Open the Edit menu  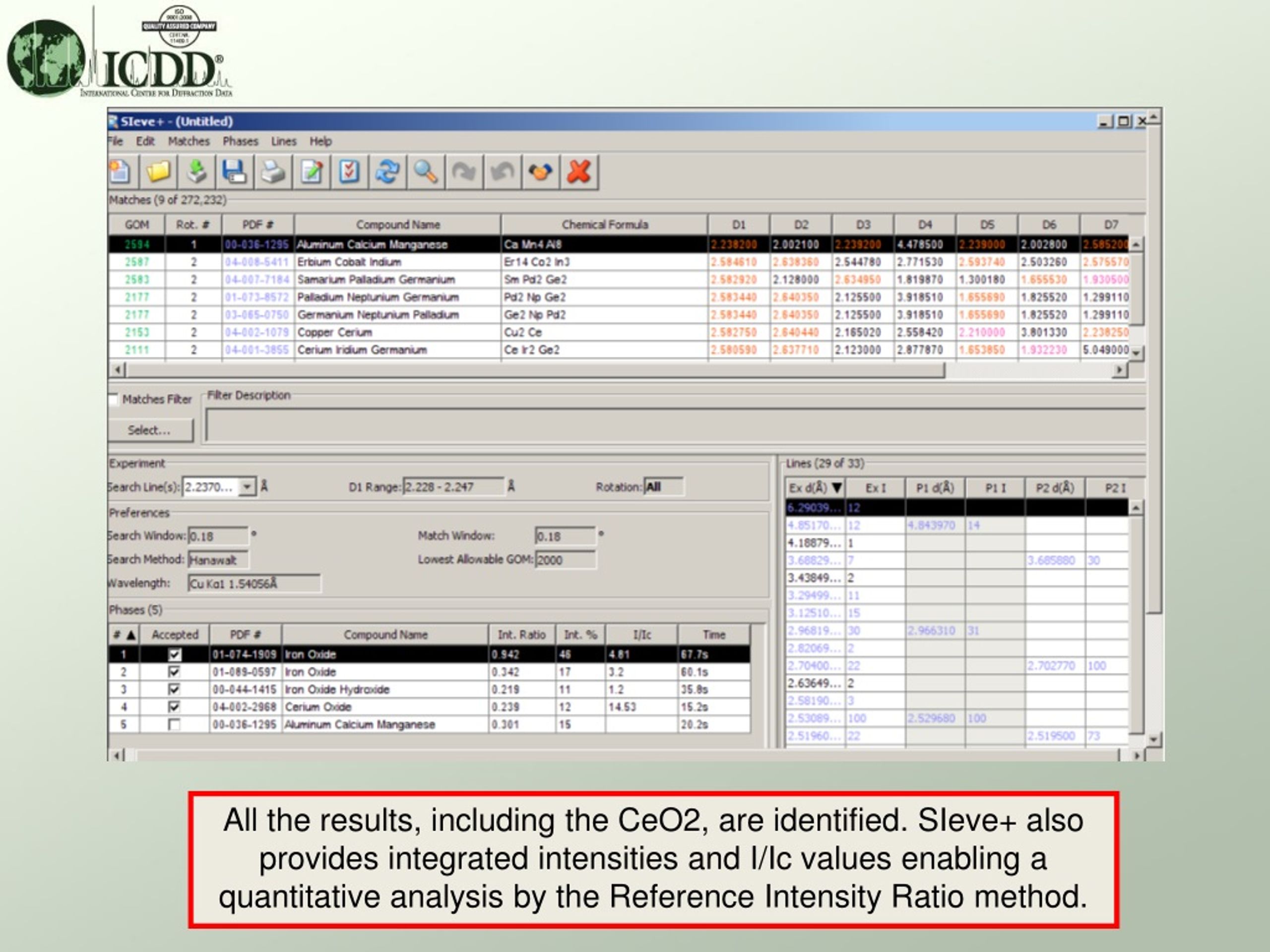click(145, 141)
